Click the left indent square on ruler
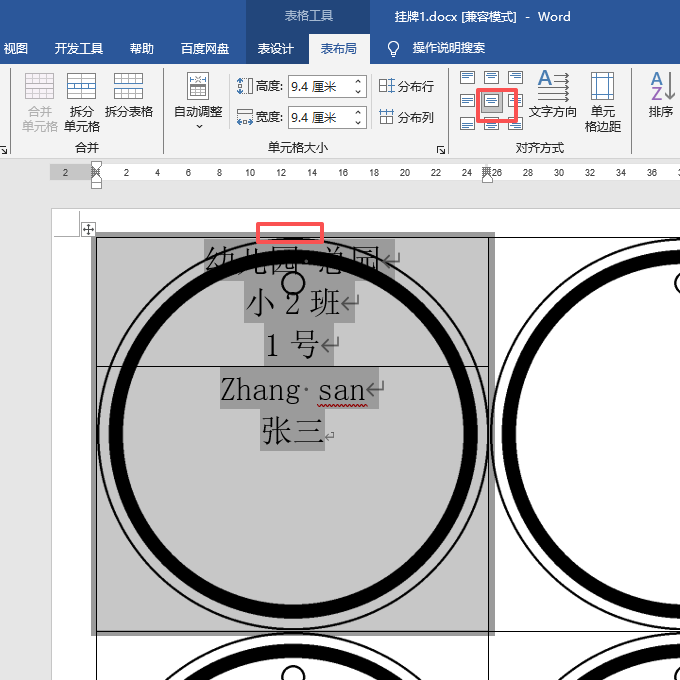Image resolution: width=680 pixels, height=680 pixels. (x=96, y=185)
